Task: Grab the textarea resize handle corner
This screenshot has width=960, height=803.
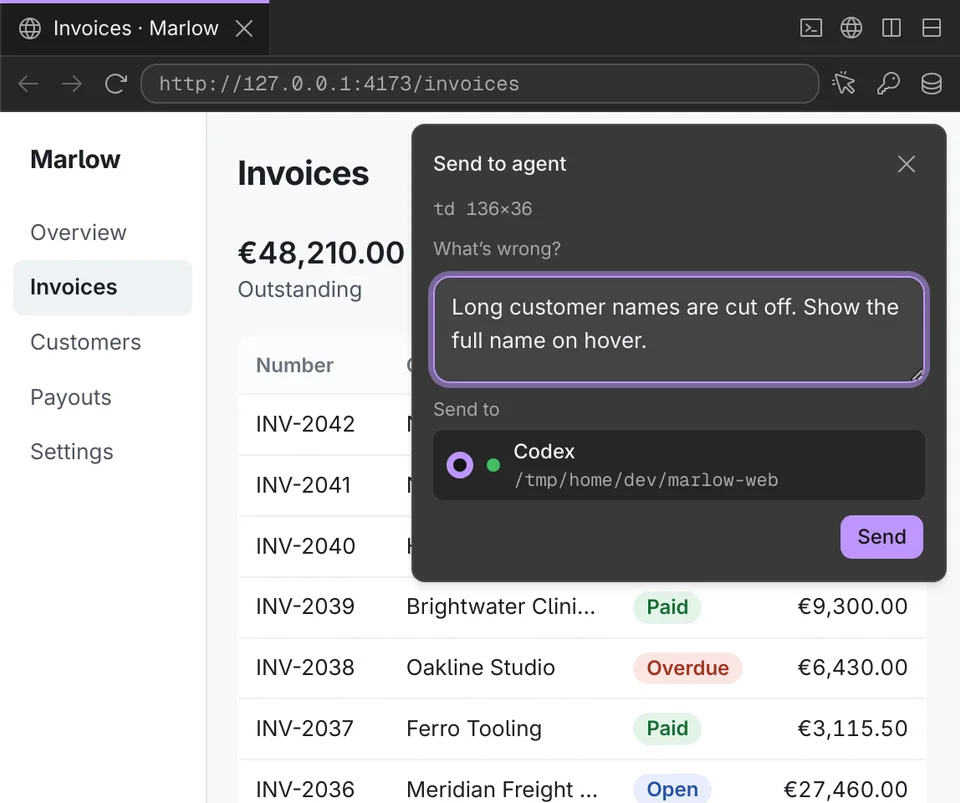Action: 917,375
